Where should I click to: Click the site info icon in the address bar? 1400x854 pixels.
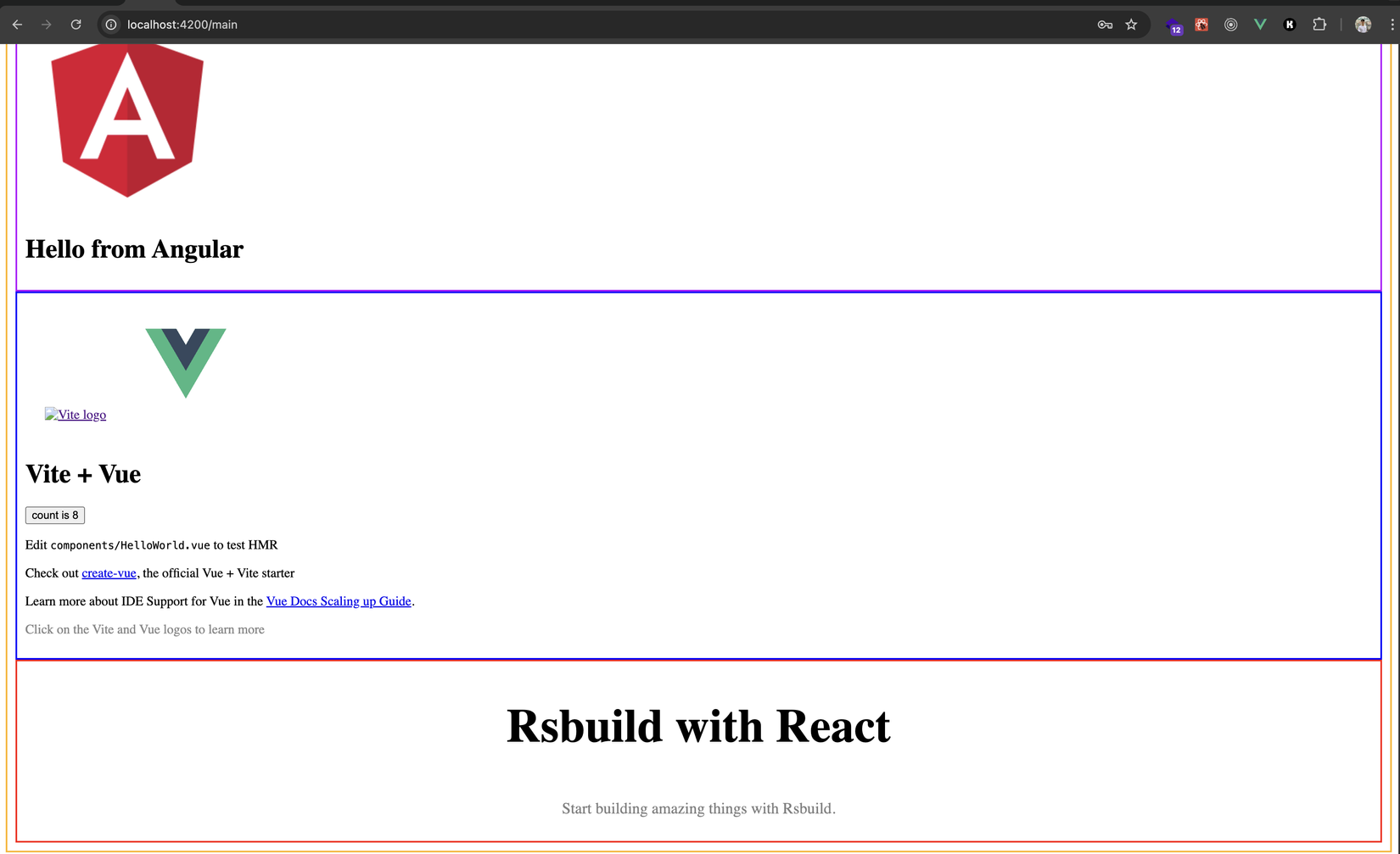click(110, 25)
